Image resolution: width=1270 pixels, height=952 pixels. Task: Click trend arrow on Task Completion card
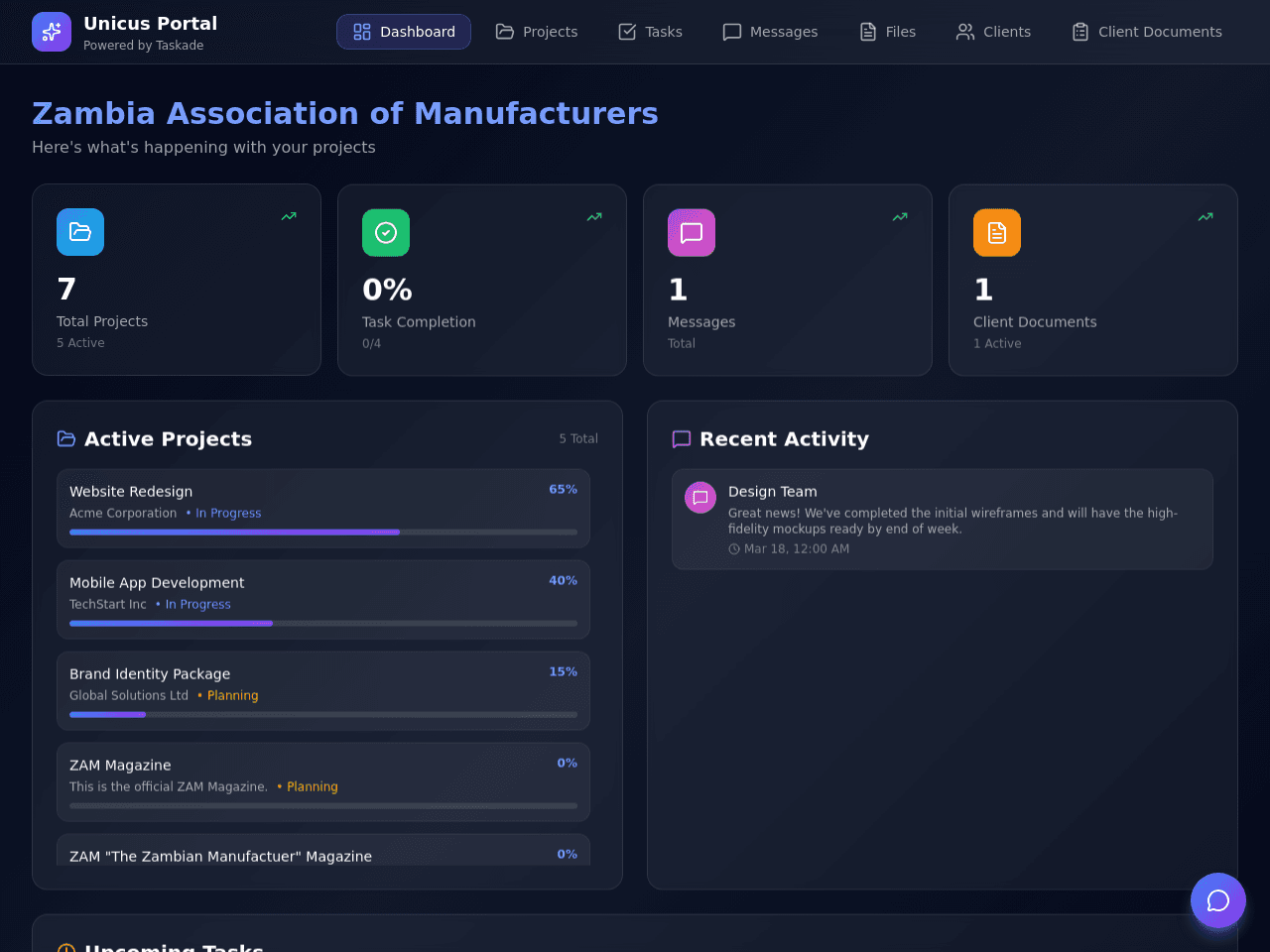594,217
